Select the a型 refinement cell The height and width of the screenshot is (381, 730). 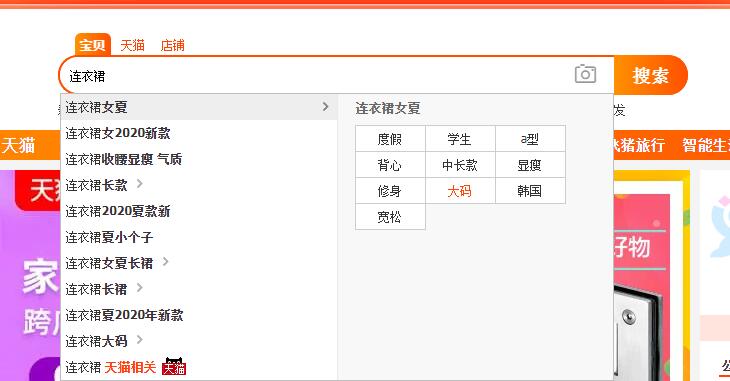pyautogui.click(x=530, y=139)
